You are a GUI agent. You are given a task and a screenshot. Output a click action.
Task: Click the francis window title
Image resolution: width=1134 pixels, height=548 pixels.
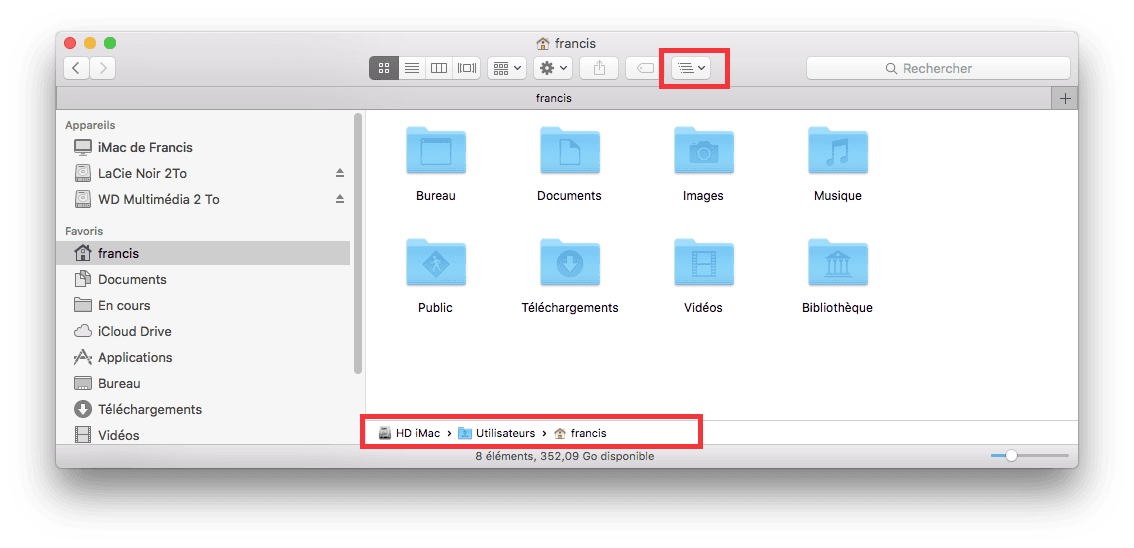point(566,43)
